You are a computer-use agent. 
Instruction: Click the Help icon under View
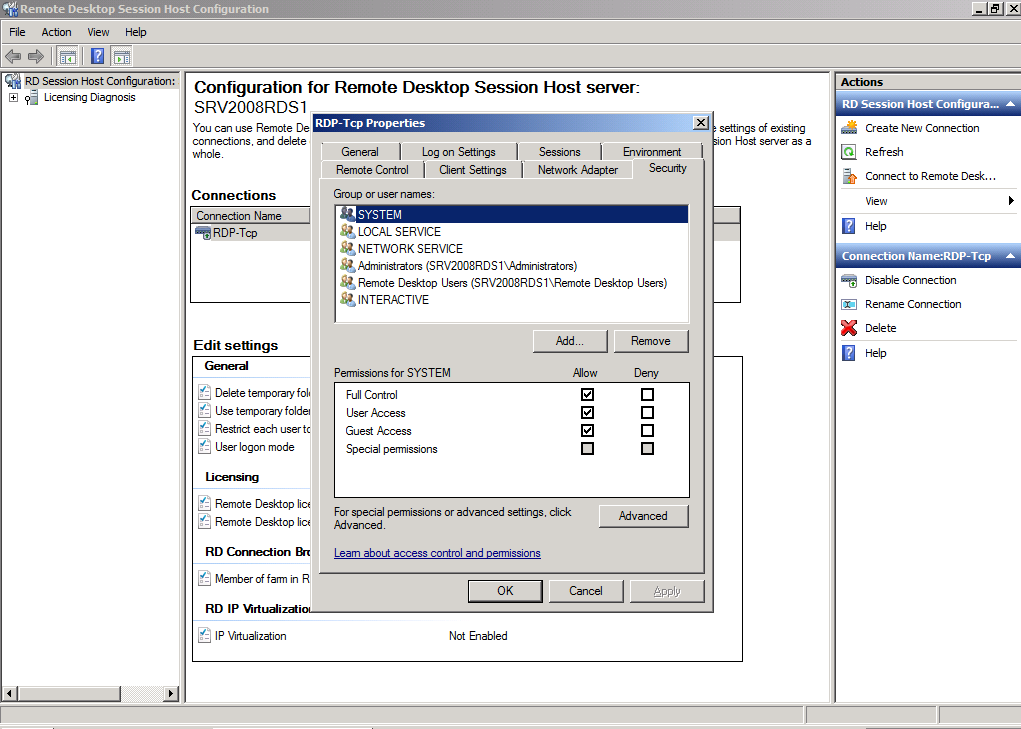pos(849,227)
